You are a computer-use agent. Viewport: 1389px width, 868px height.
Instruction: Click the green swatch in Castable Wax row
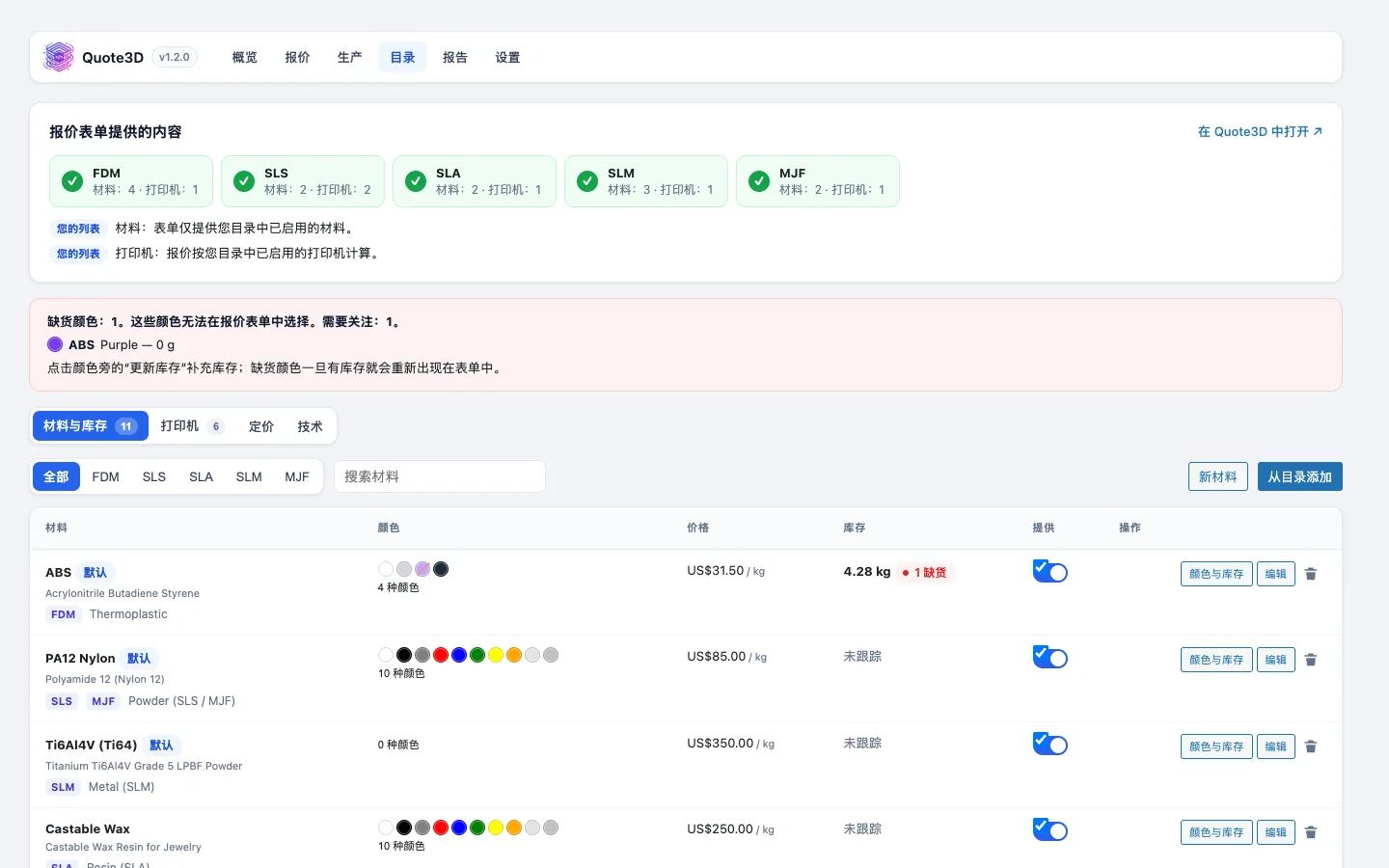pos(477,827)
